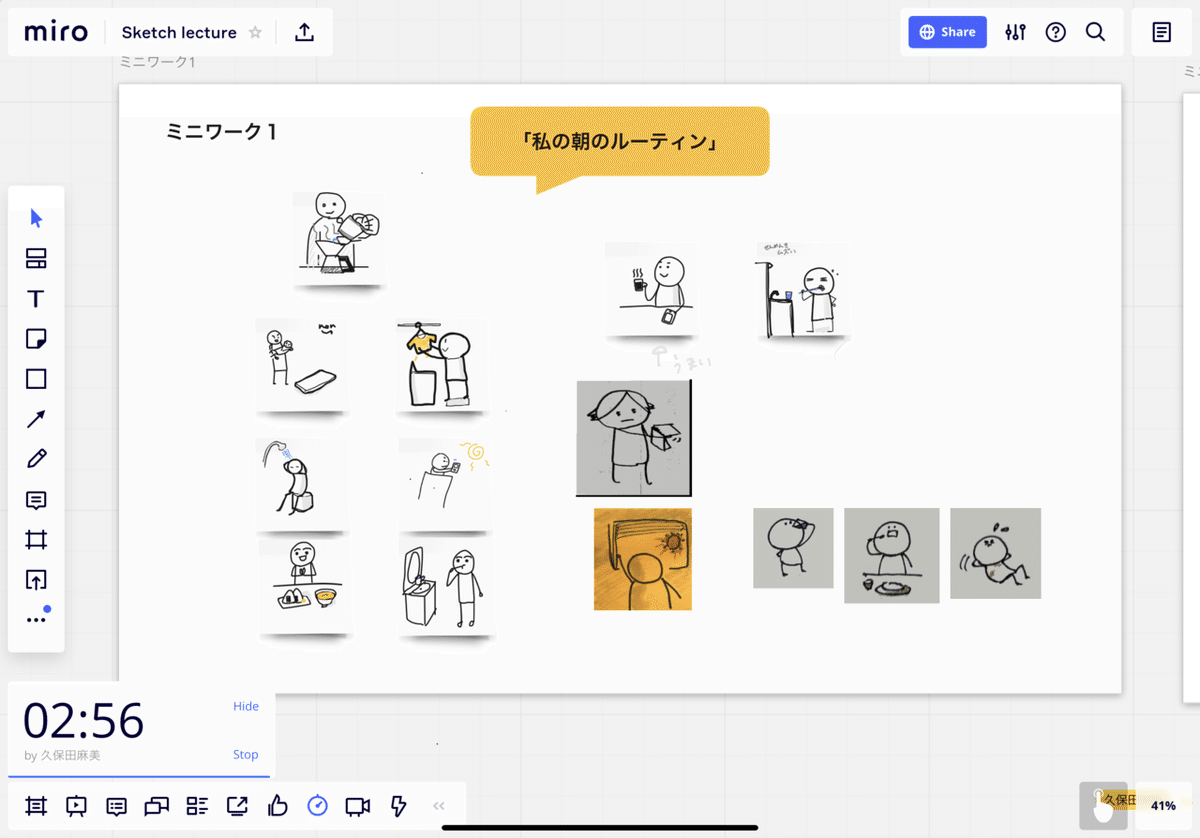Select the Pen tool
Screen dimensions: 1200x838
pyautogui.click(x=36, y=458)
